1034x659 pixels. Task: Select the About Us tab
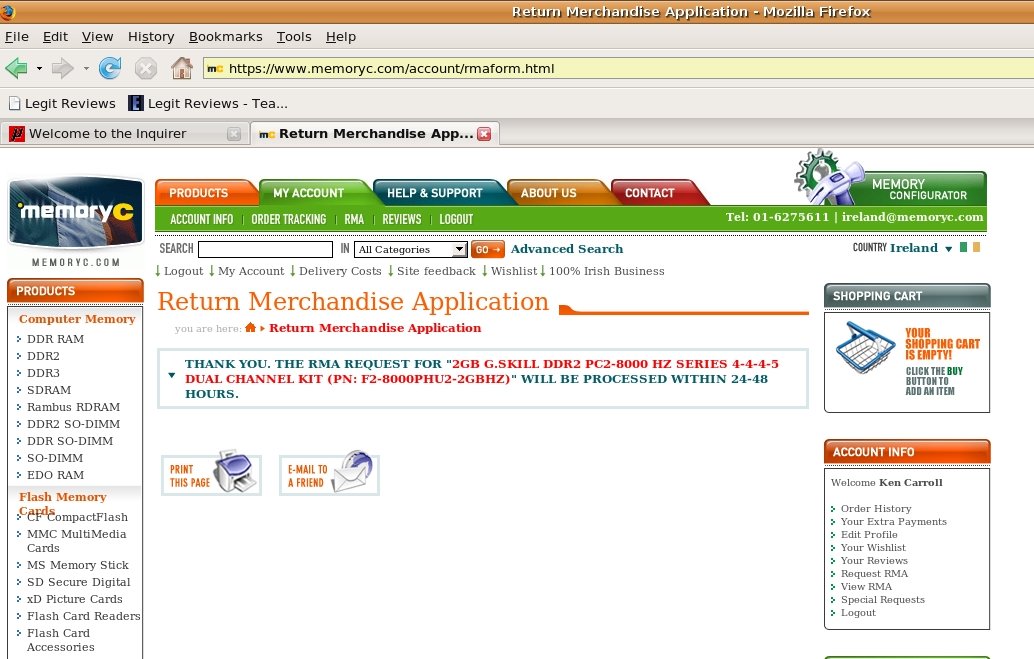coord(554,193)
